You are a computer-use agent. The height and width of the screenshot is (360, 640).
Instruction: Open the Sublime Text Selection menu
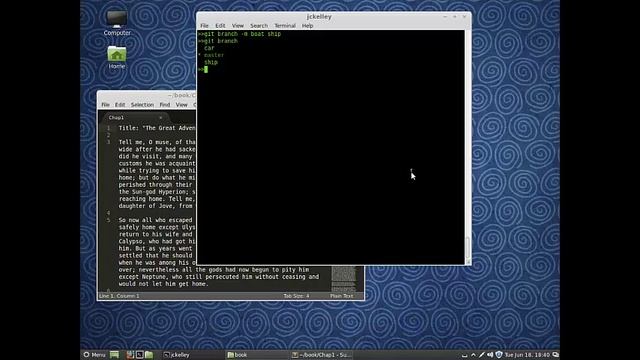[x=142, y=104]
